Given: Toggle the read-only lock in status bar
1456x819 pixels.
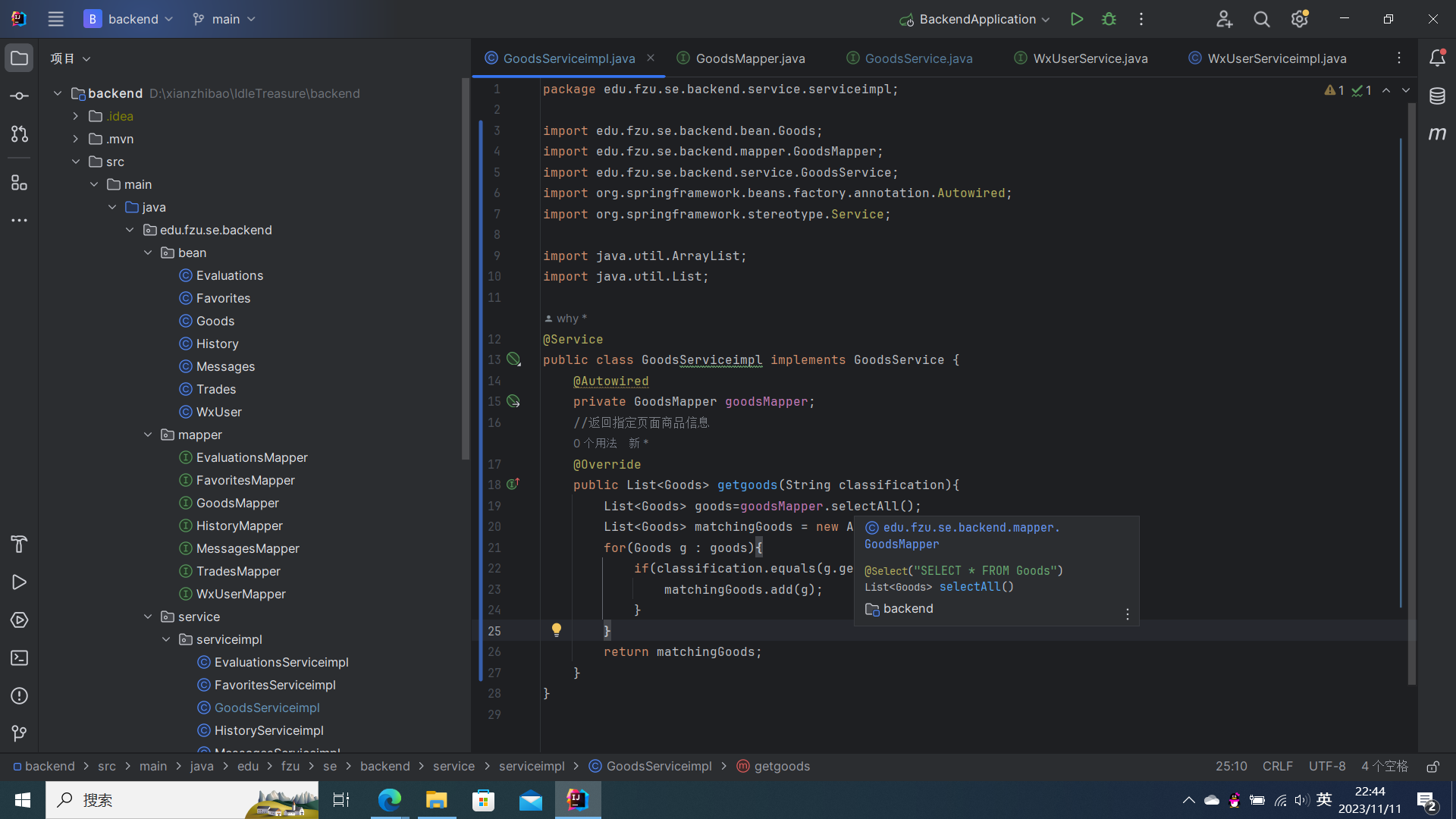Looking at the screenshot, I should [x=1432, y=767].
